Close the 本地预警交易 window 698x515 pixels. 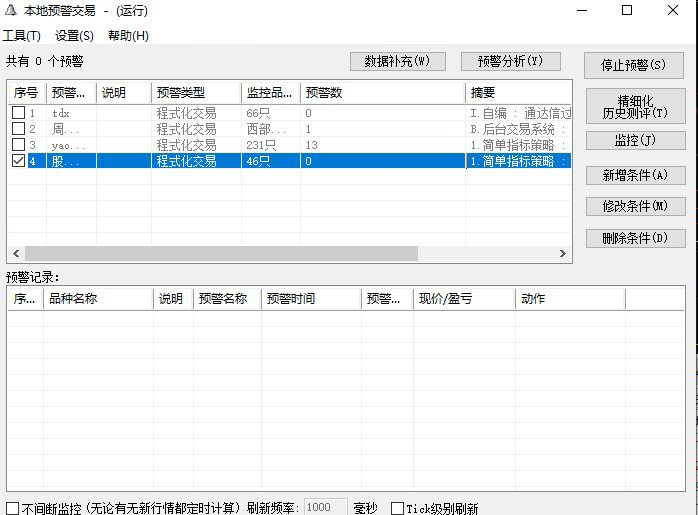[x=673, y=10]
